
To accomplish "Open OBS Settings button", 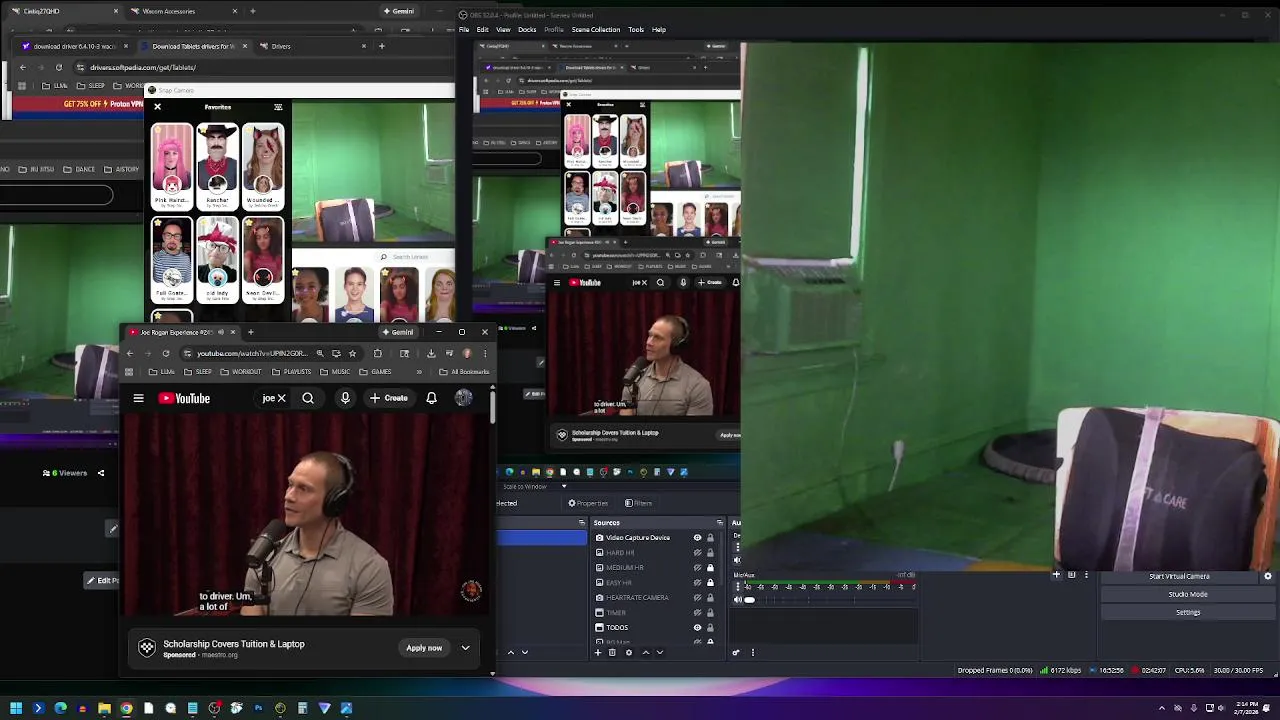I will [1188, 612].
